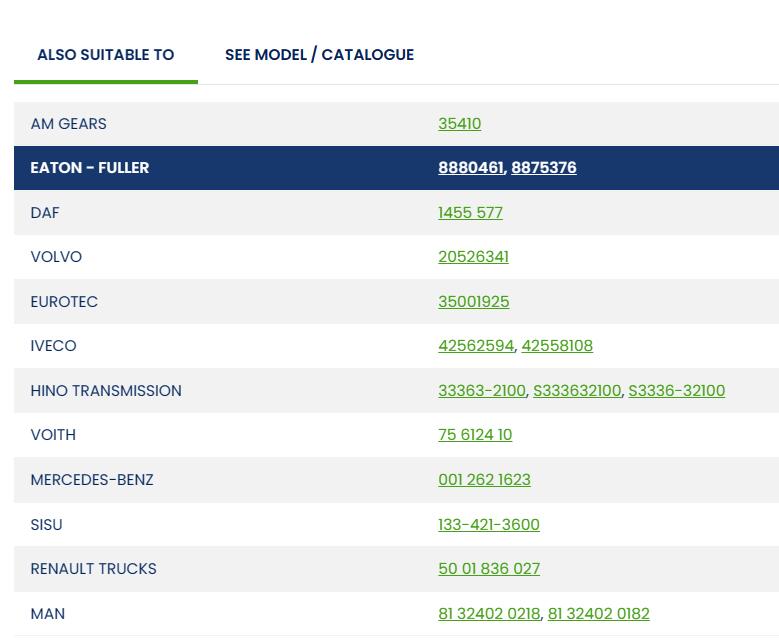Open MAN reference 81 32402 0182
This screenshot has height=642, width=779.
pos(598,614)
